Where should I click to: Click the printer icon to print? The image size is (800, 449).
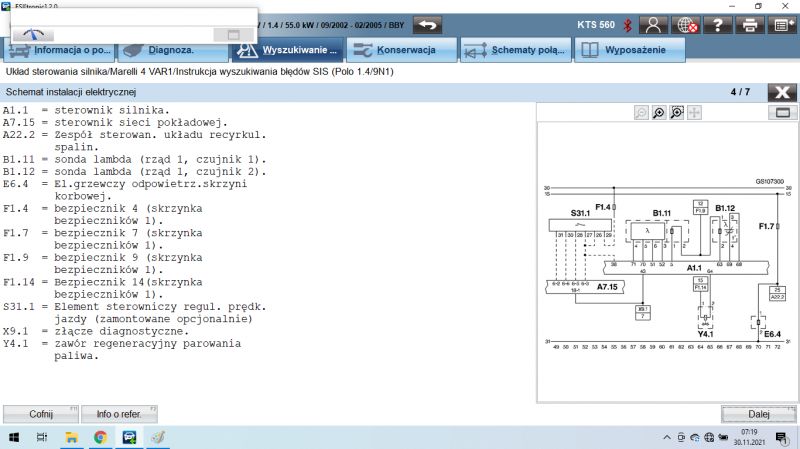[x=749, y=24]
